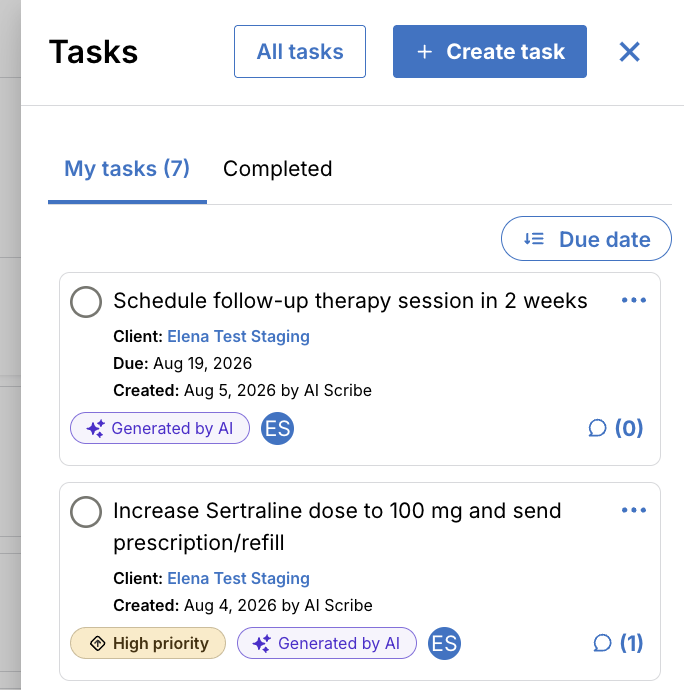Open more options for follow-up therapy task

633,301
